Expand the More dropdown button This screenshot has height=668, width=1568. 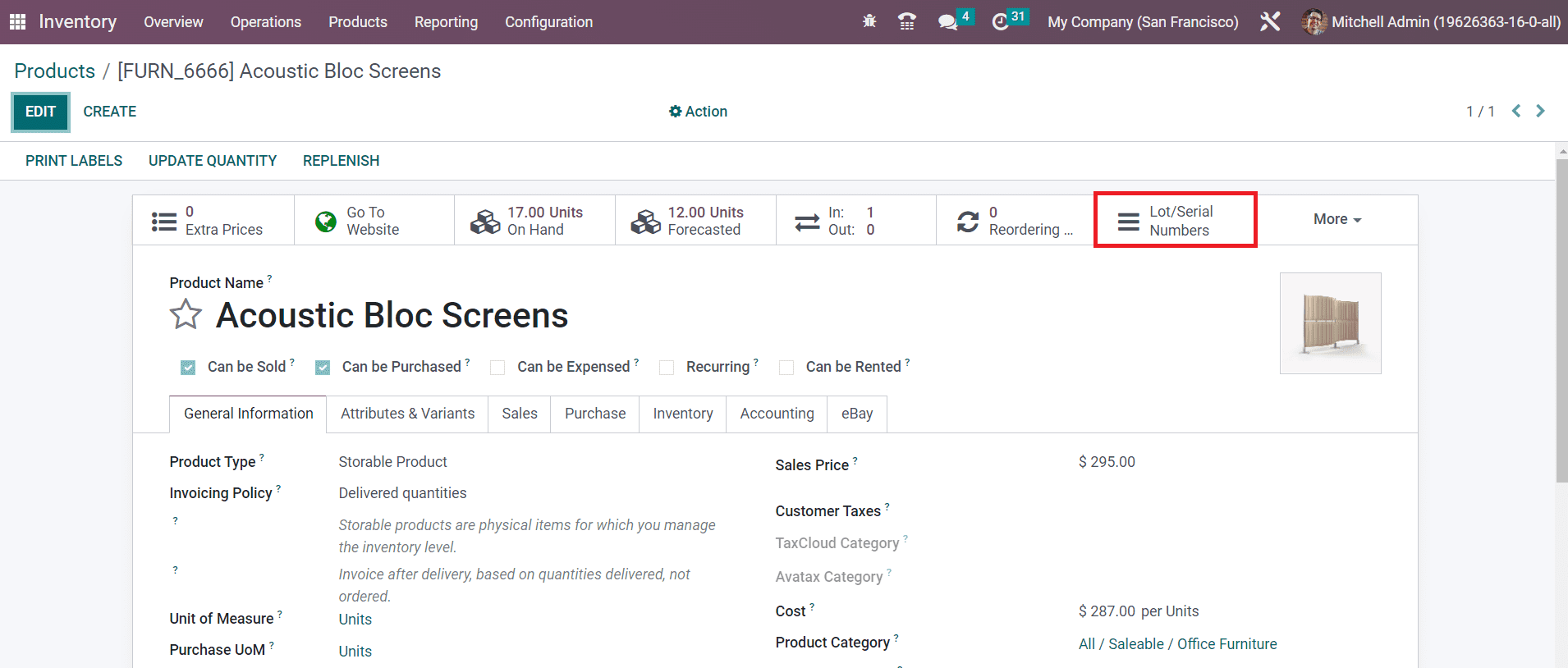click(x=1336, y=219)
